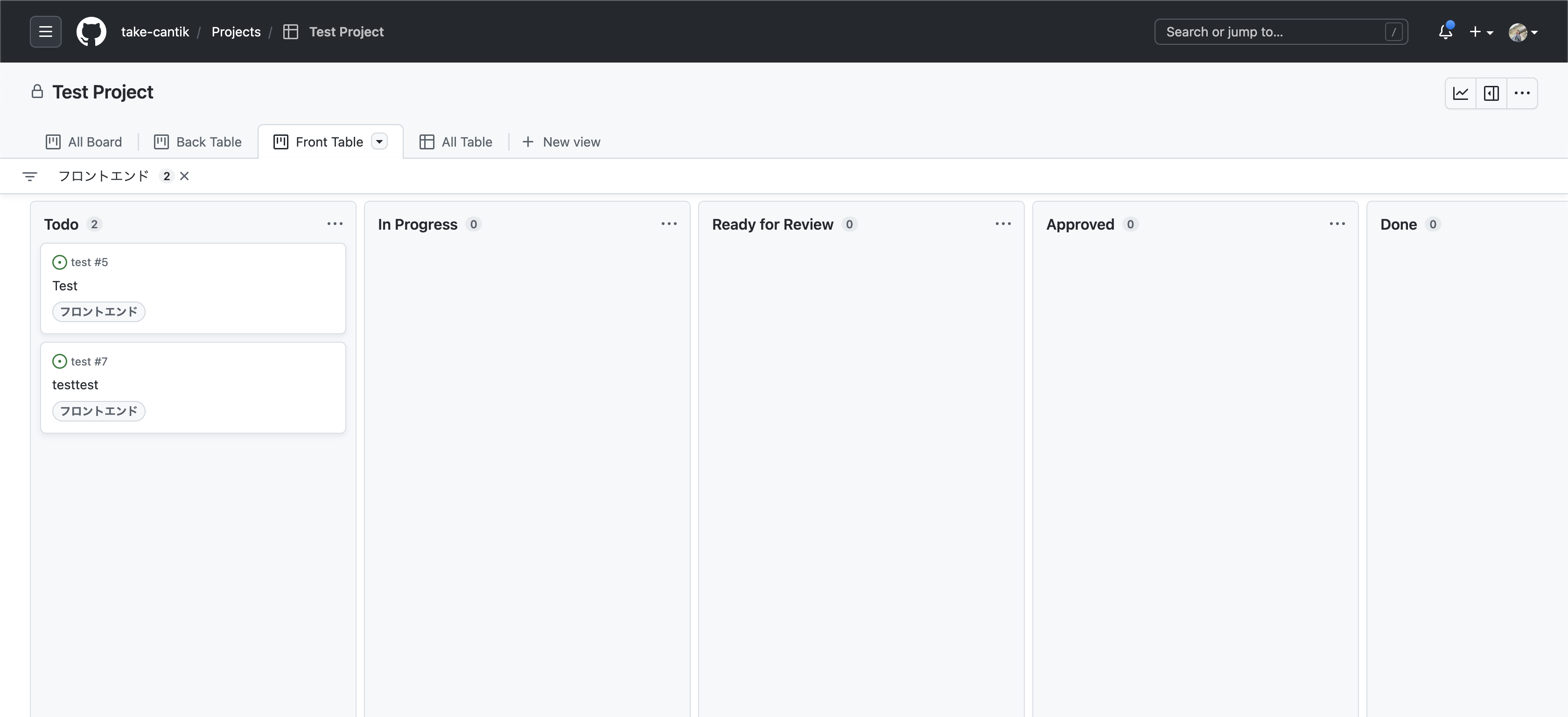Click the search or jump to field
1568x717 pixels.
click(1278, 32)
